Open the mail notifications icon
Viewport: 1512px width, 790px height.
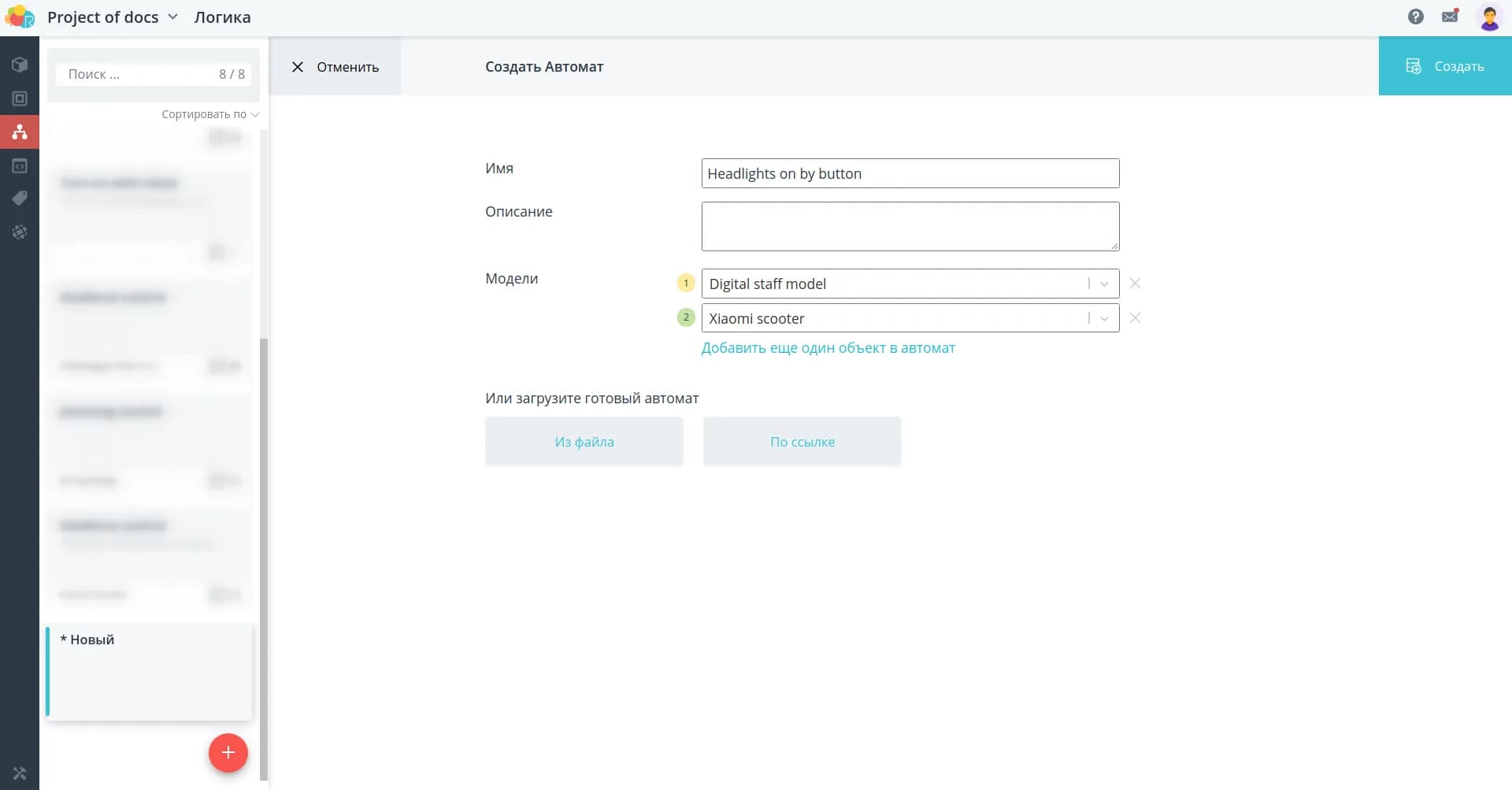coord(1450,17)
